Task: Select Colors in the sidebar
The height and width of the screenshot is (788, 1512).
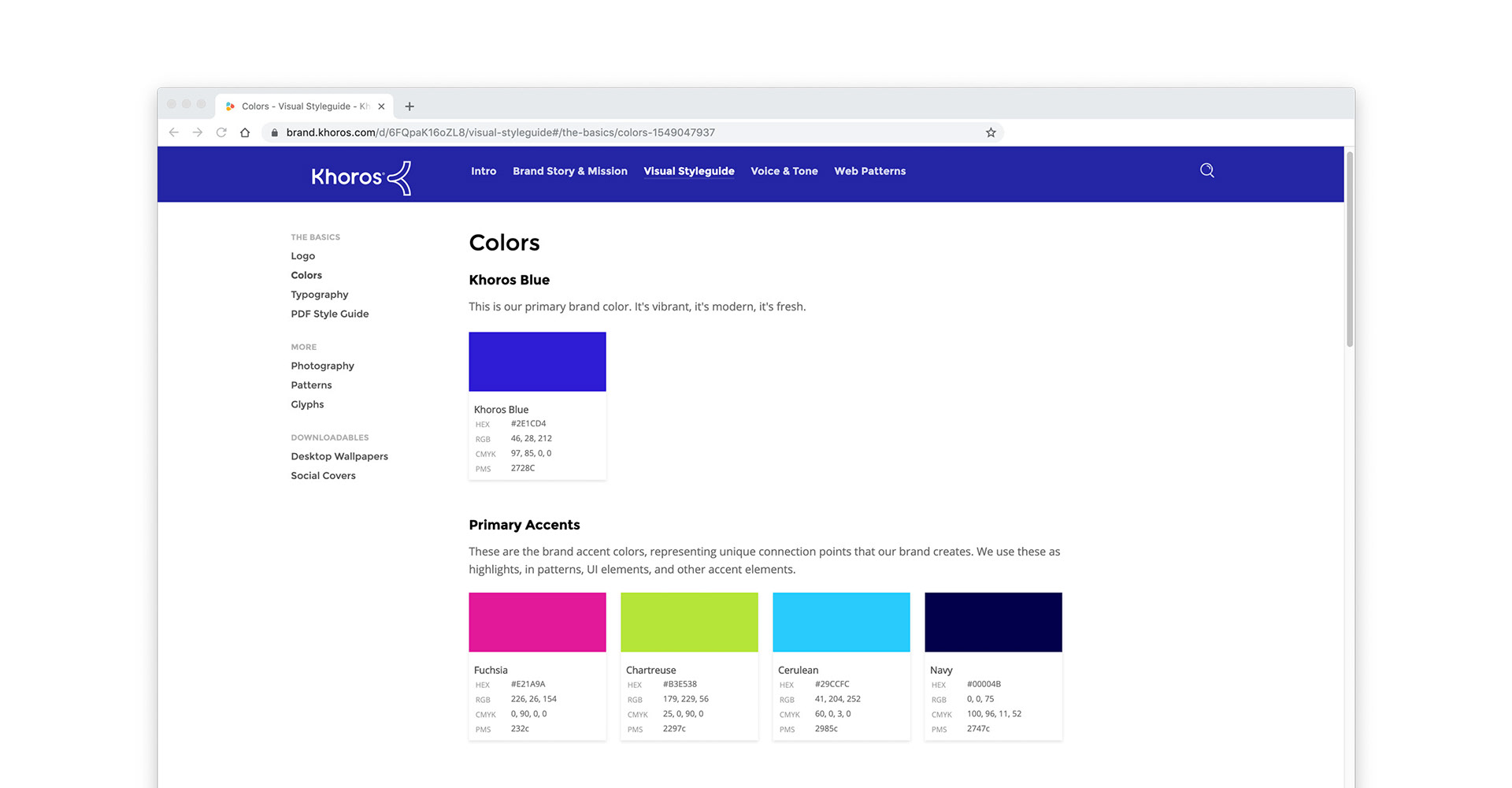Action: pyautogui.click(x=306, y=275)
